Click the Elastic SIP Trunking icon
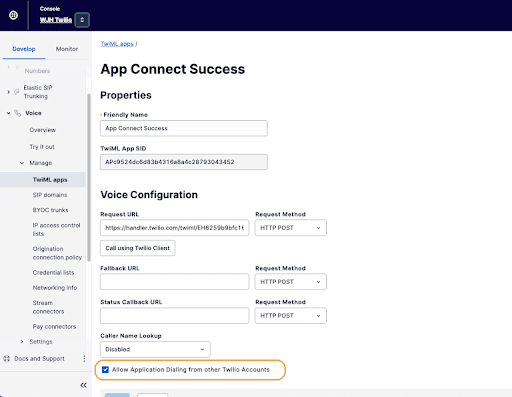The height and width of the screenshot is (397, 512). (x=17, y=92)
